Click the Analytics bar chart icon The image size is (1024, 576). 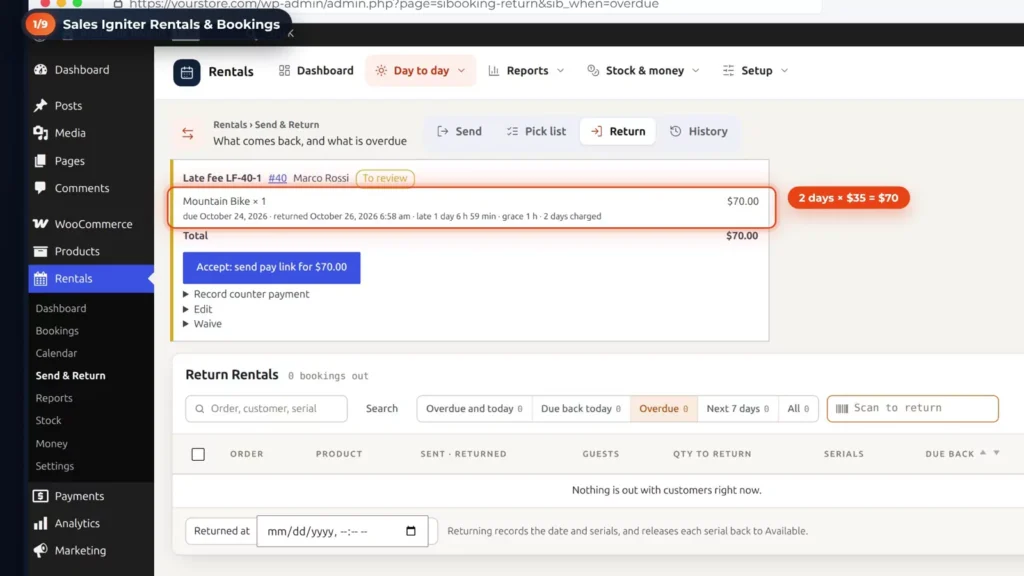click(x=40, y=523)
